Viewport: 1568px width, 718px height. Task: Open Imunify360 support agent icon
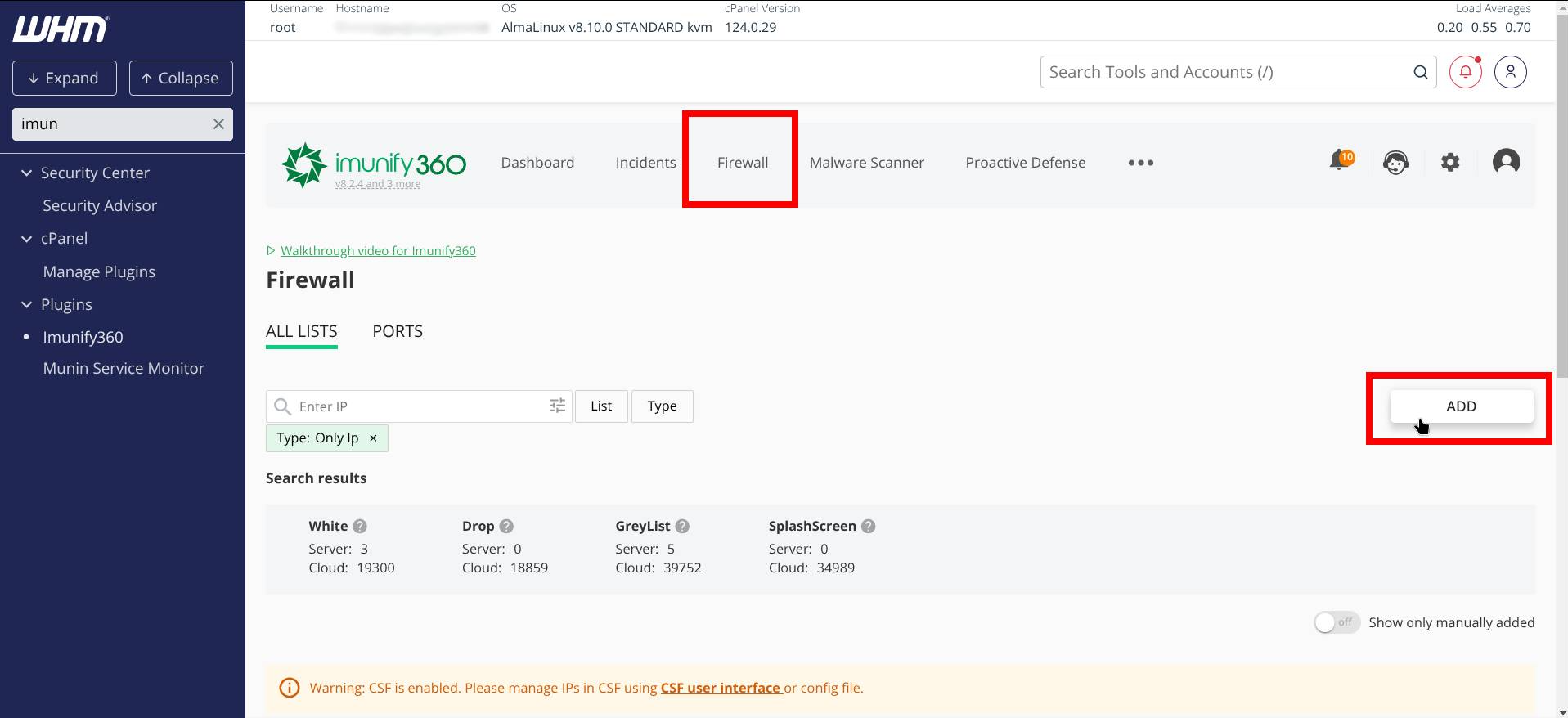[x=1395, y=162]
